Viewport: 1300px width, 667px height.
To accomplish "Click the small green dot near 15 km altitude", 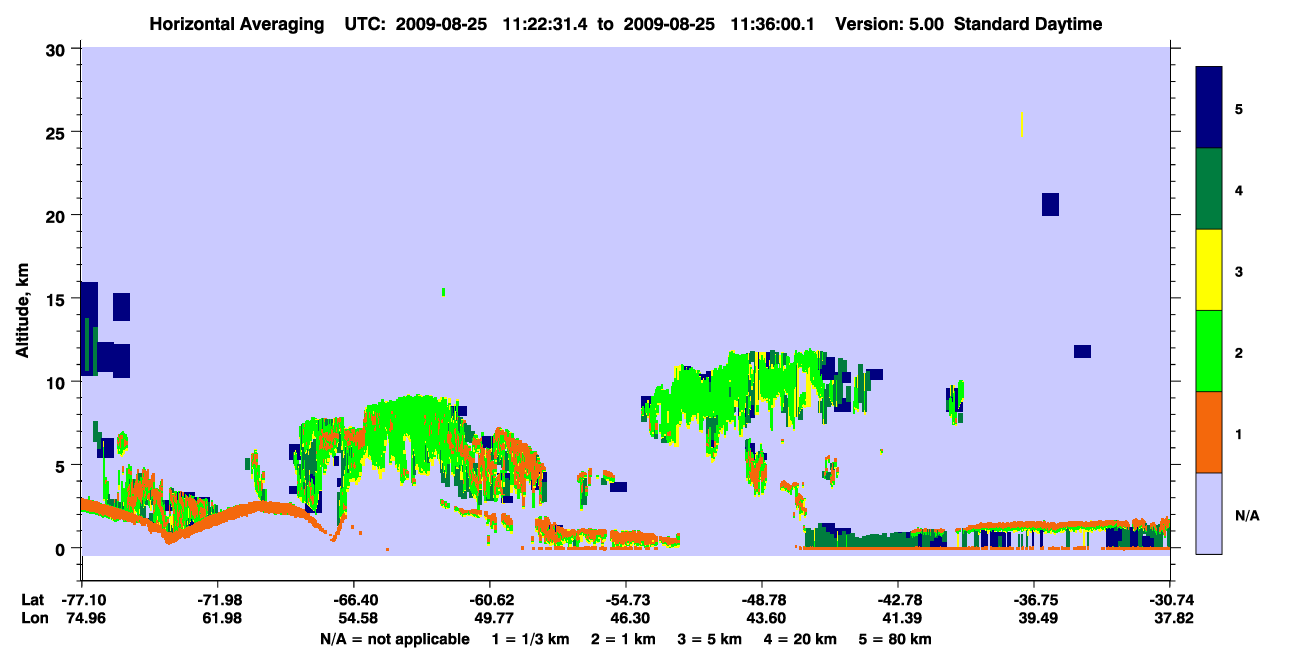I will pyautogui.click(x=443, y=292).
